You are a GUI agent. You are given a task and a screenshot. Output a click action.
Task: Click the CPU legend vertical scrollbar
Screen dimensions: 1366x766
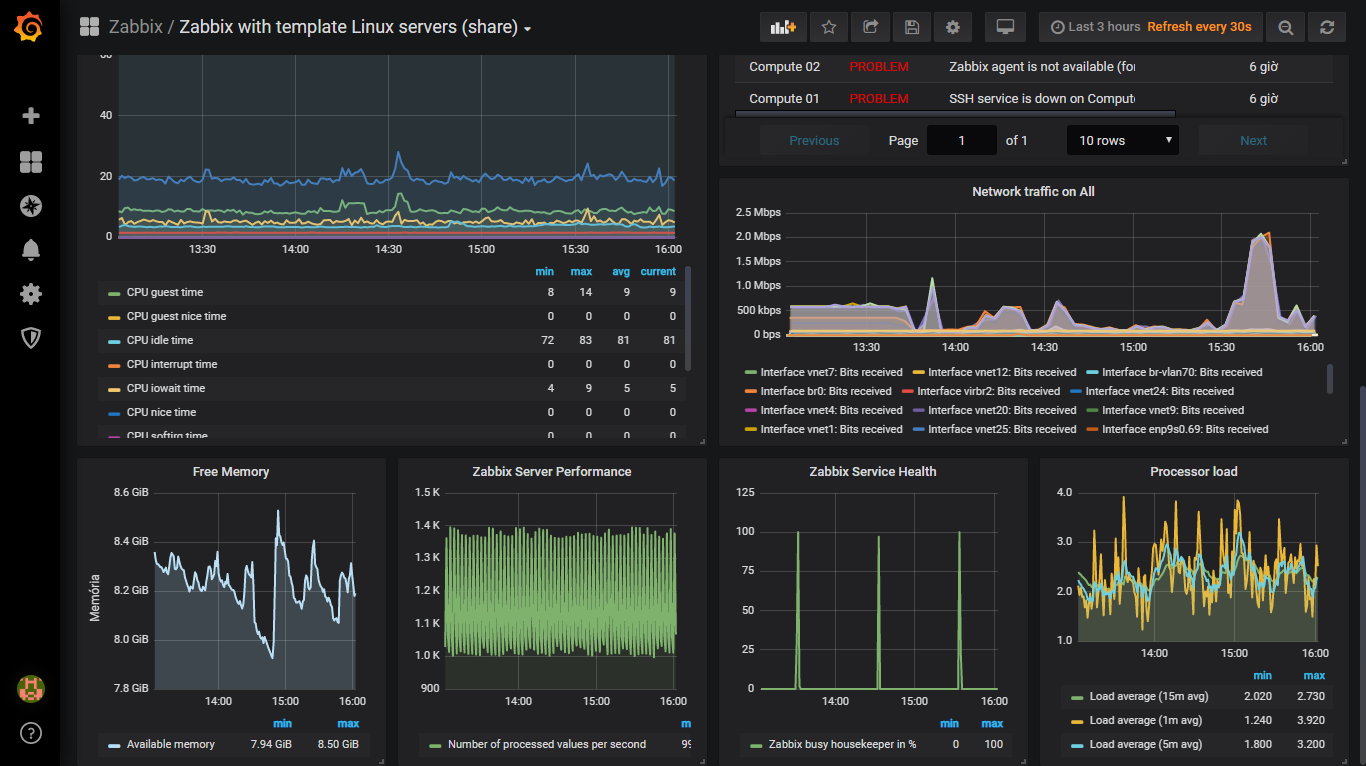click(688, 320)
